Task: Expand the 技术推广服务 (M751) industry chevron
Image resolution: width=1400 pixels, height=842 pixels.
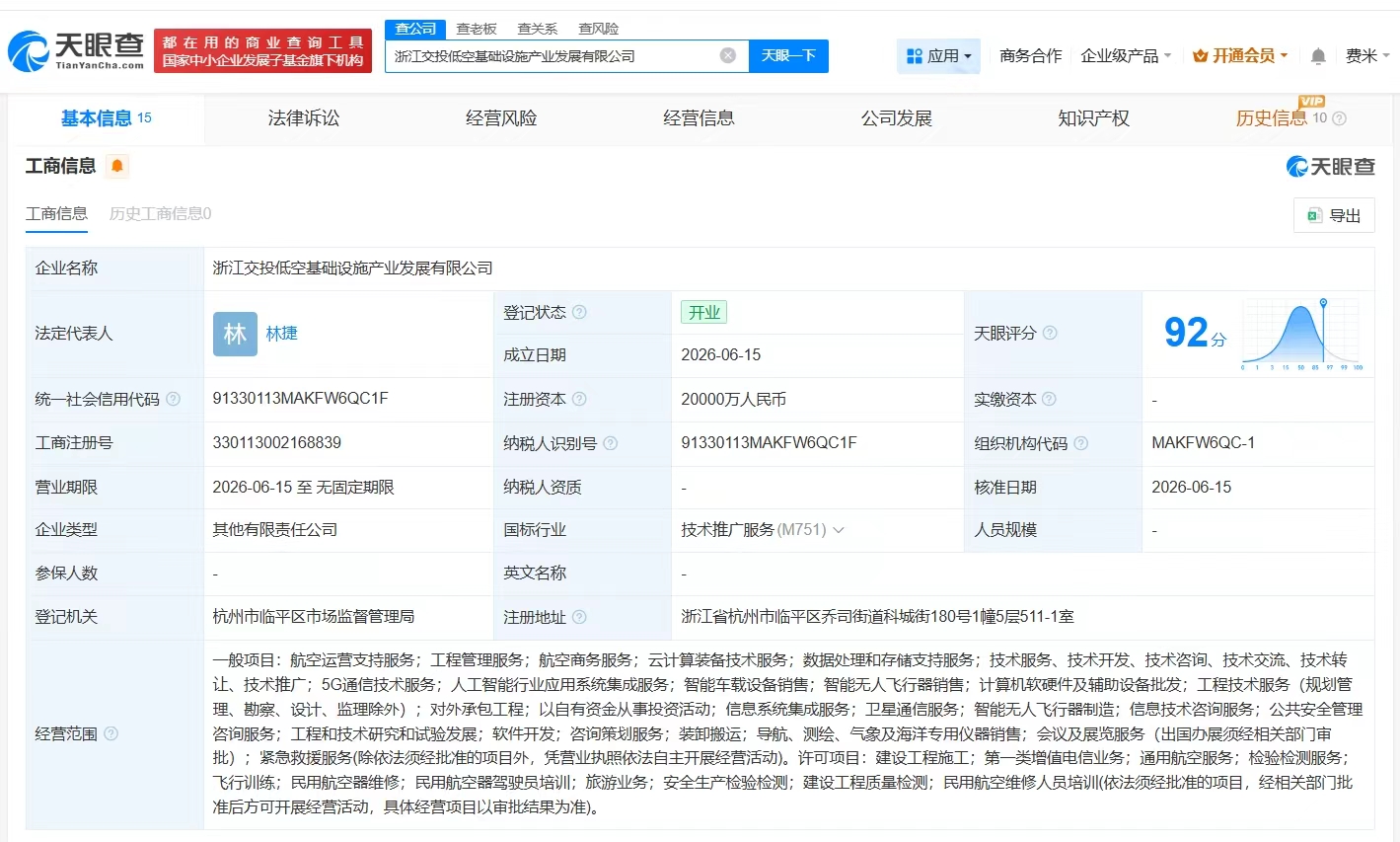Action: point(839,530)
